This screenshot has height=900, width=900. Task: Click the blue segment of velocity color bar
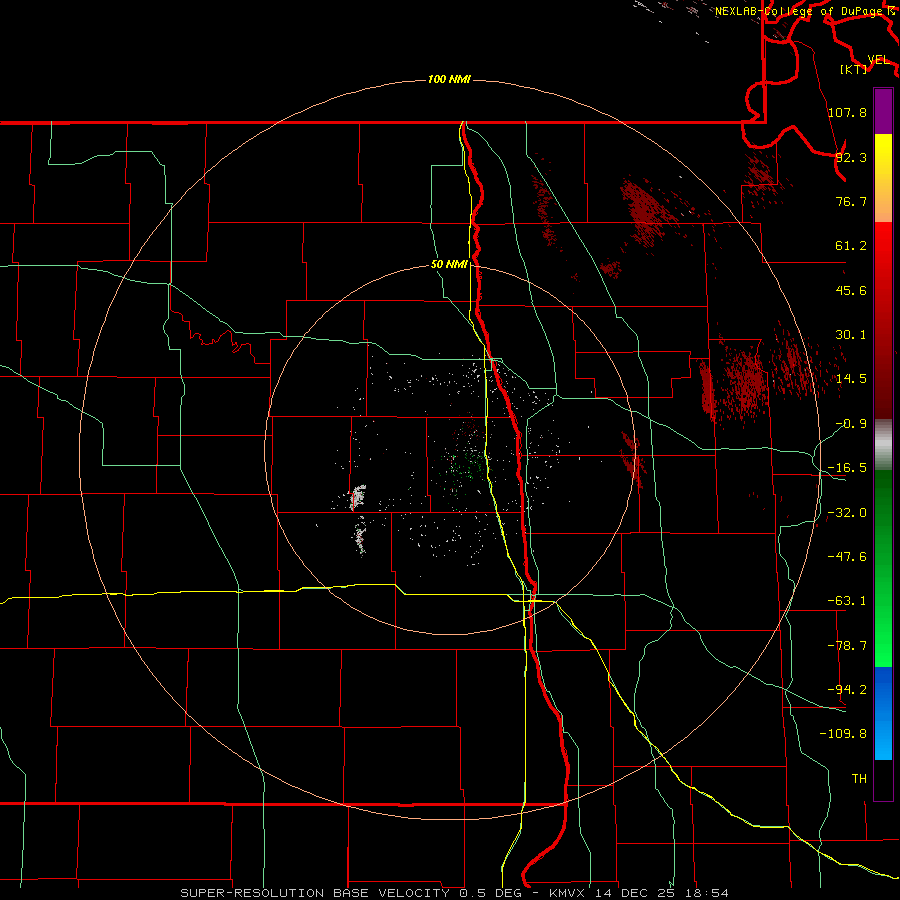tap(883, 713)
